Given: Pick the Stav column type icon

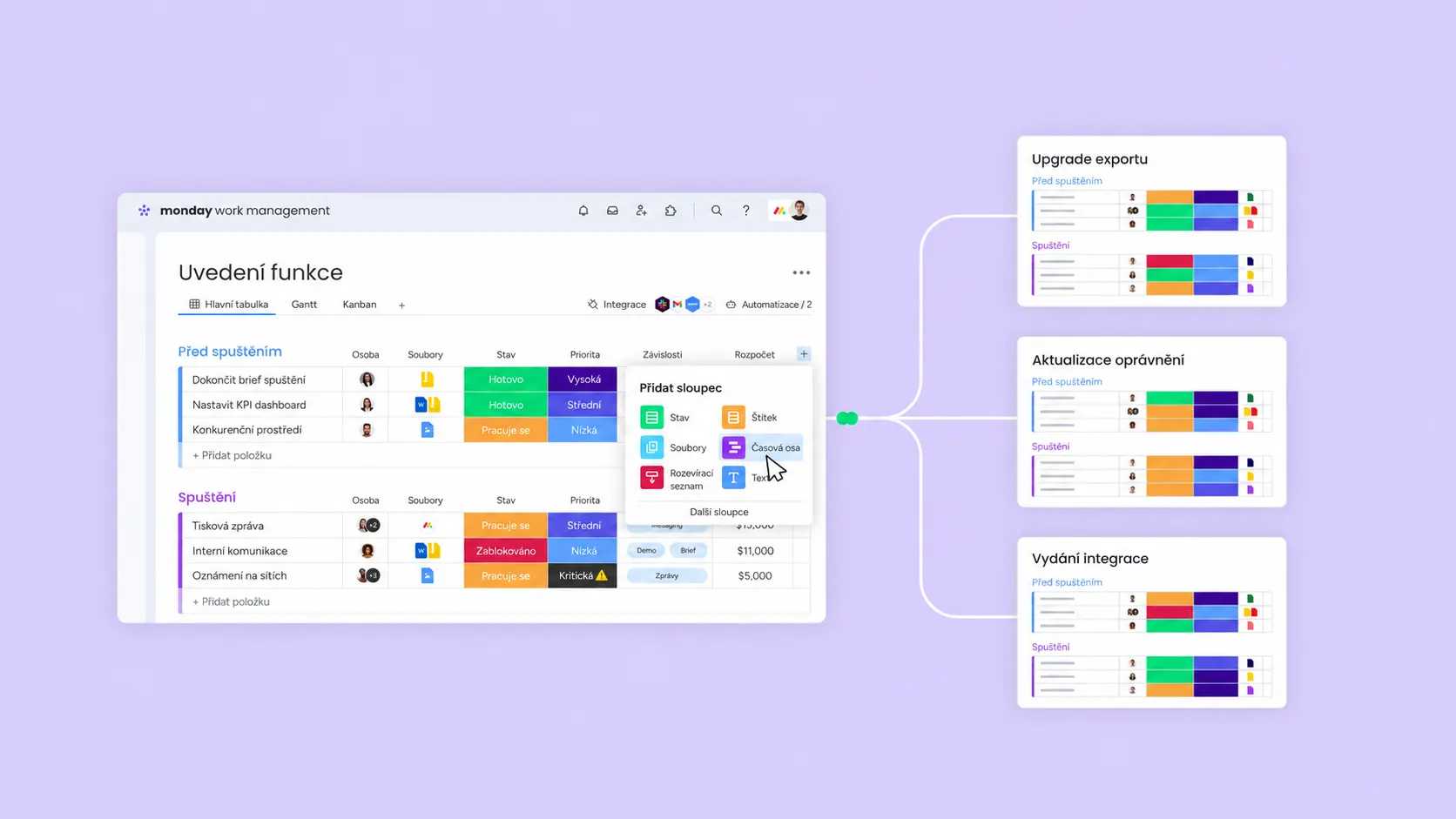Looking at the screenshot, I should tap(651, 418).
